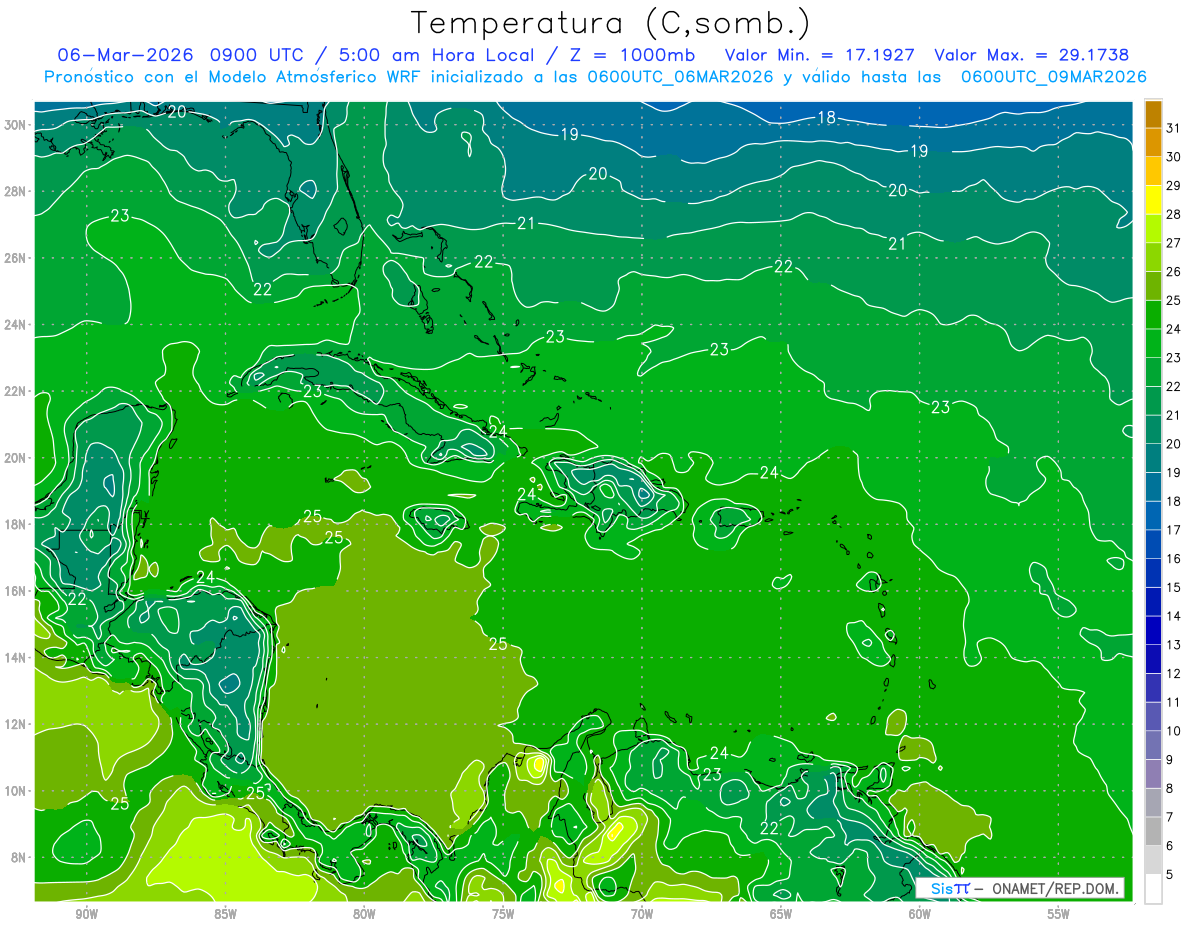This screenshot has height=927, width=1200.
Task: Click the legend value "8"
Action: 1171,789
